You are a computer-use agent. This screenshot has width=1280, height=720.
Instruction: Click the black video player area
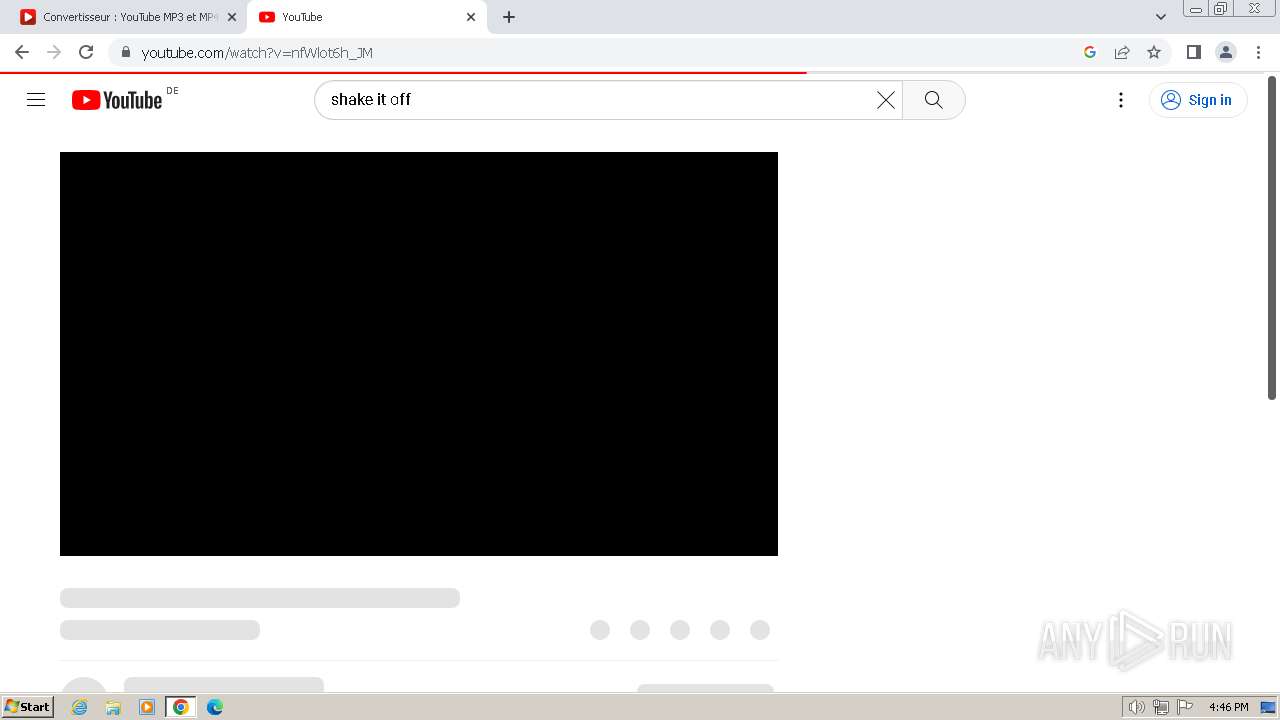pos(419,354)
